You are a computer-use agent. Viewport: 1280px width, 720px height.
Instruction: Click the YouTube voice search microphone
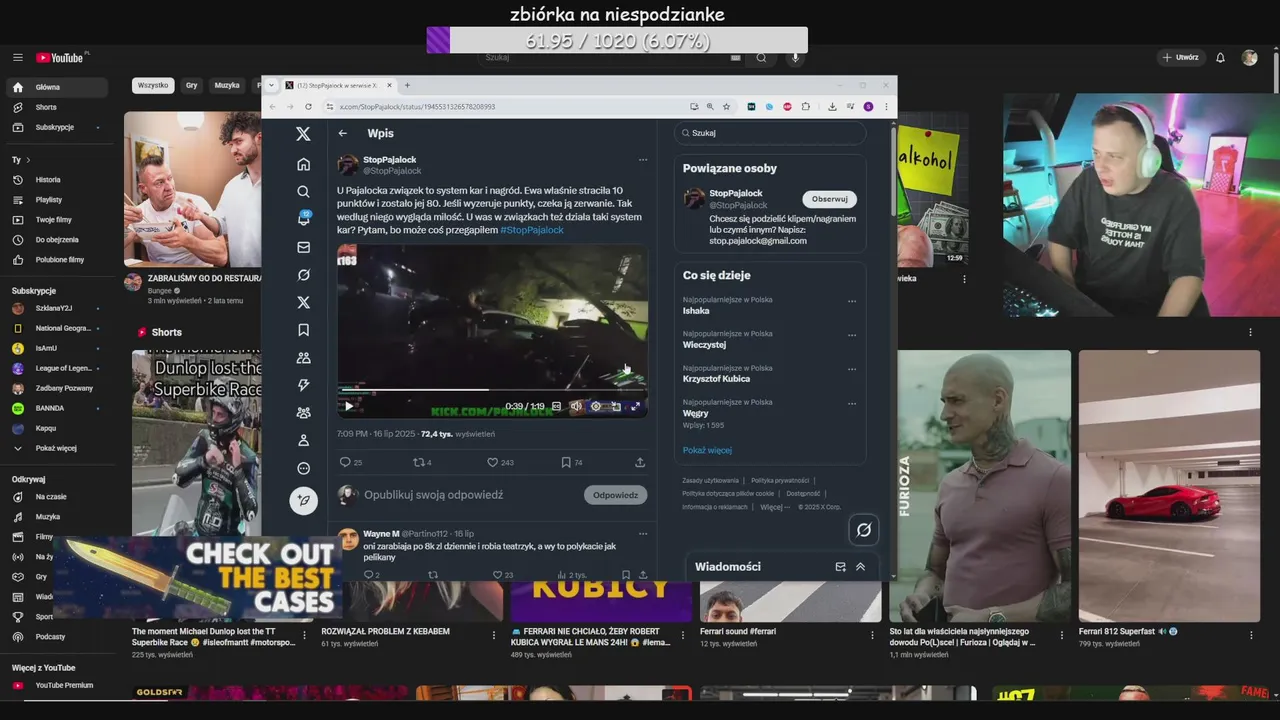coord(795,58)
